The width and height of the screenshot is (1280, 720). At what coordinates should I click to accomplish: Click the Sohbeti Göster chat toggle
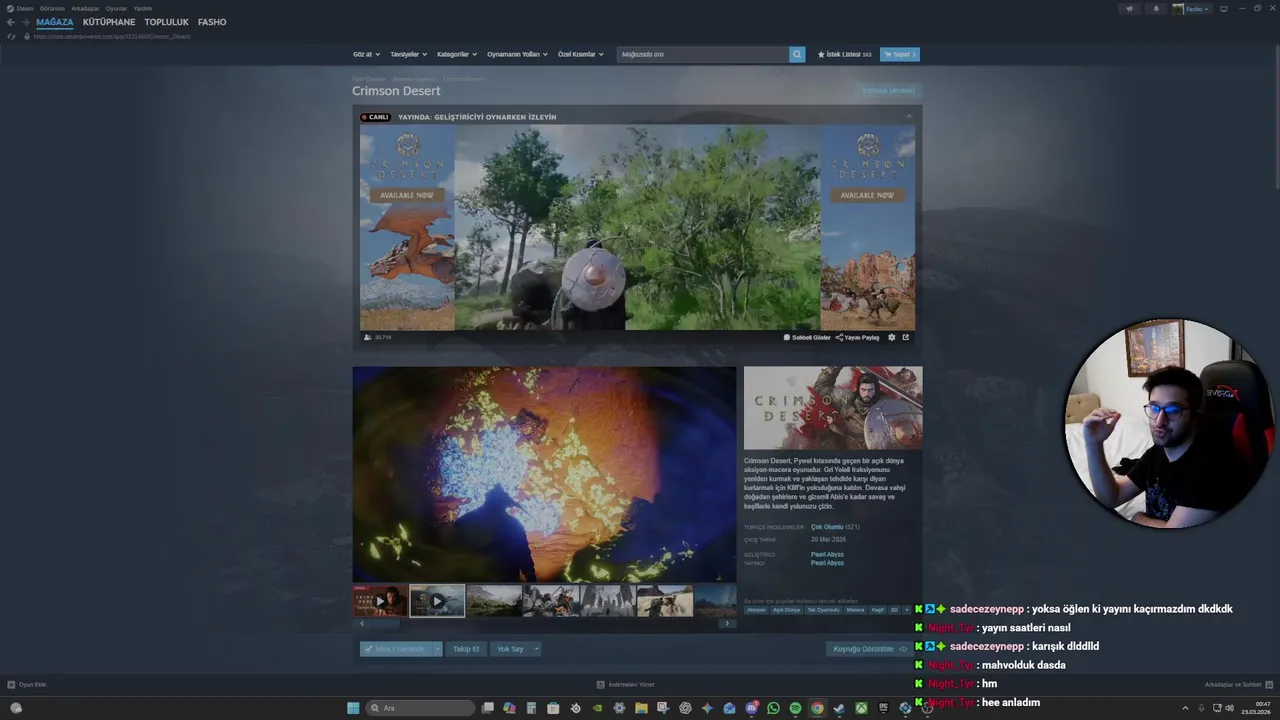click(807, 338)
